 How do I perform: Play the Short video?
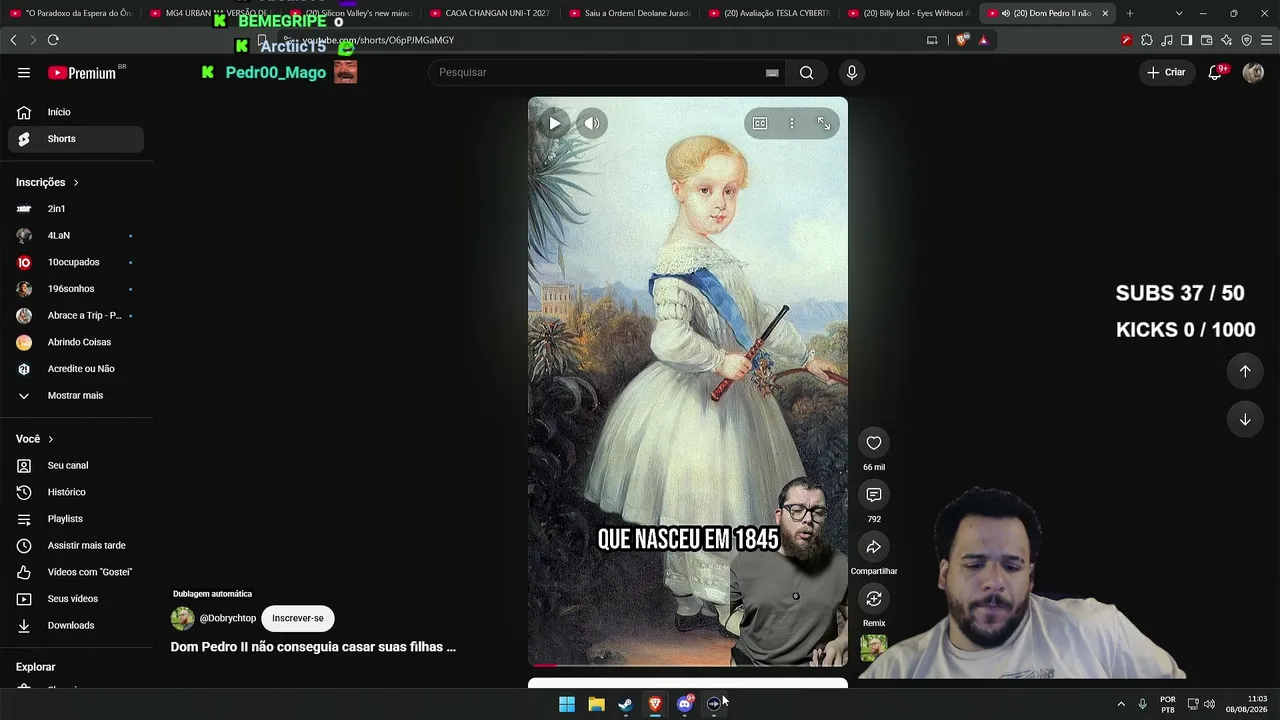[x=554, y=124]
